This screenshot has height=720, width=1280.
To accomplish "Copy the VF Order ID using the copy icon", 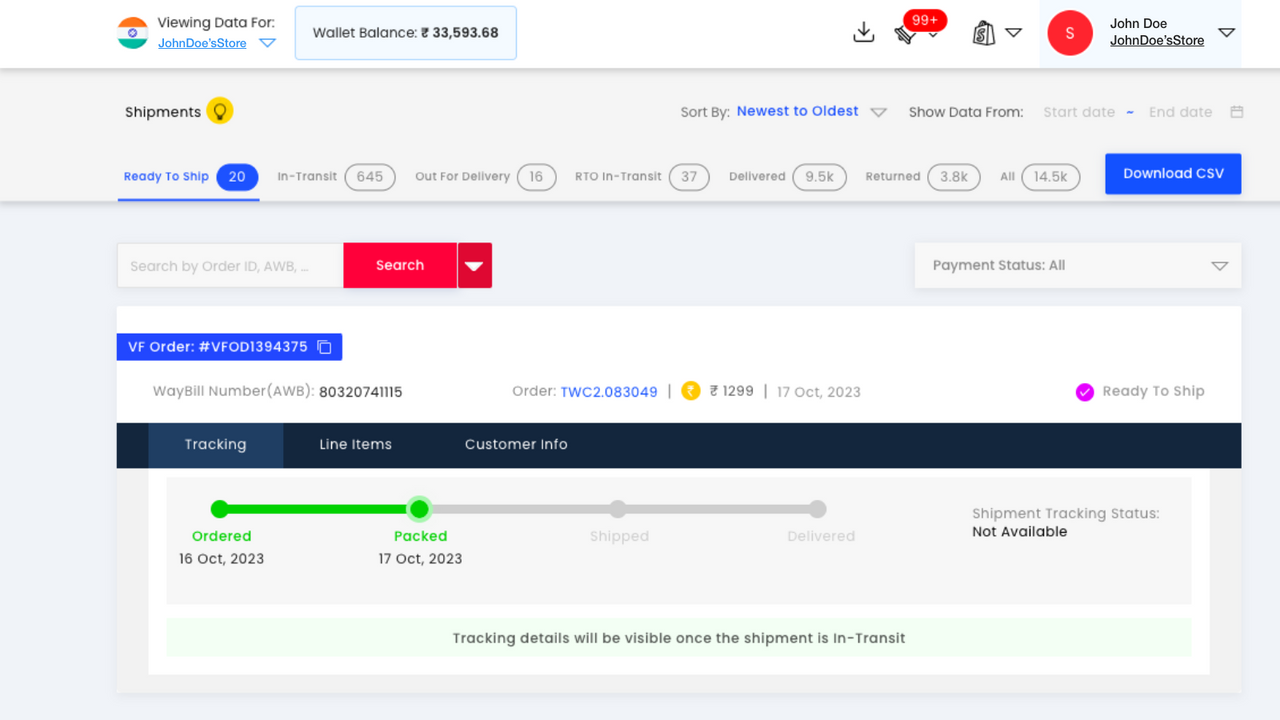I will pyautogui.click(x=323, y=346).
